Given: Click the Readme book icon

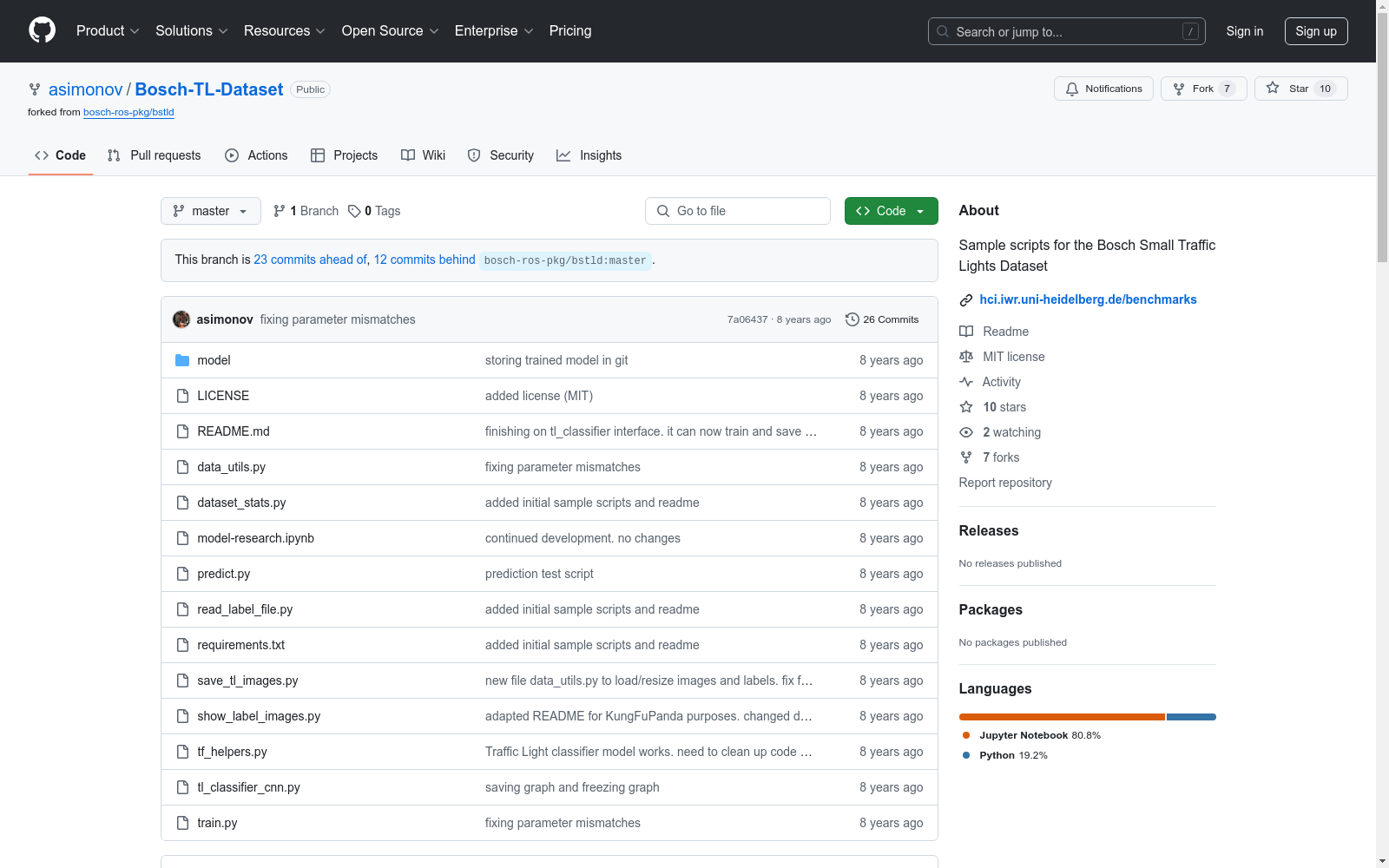Looking at the screenshot, I should (966, 332).
